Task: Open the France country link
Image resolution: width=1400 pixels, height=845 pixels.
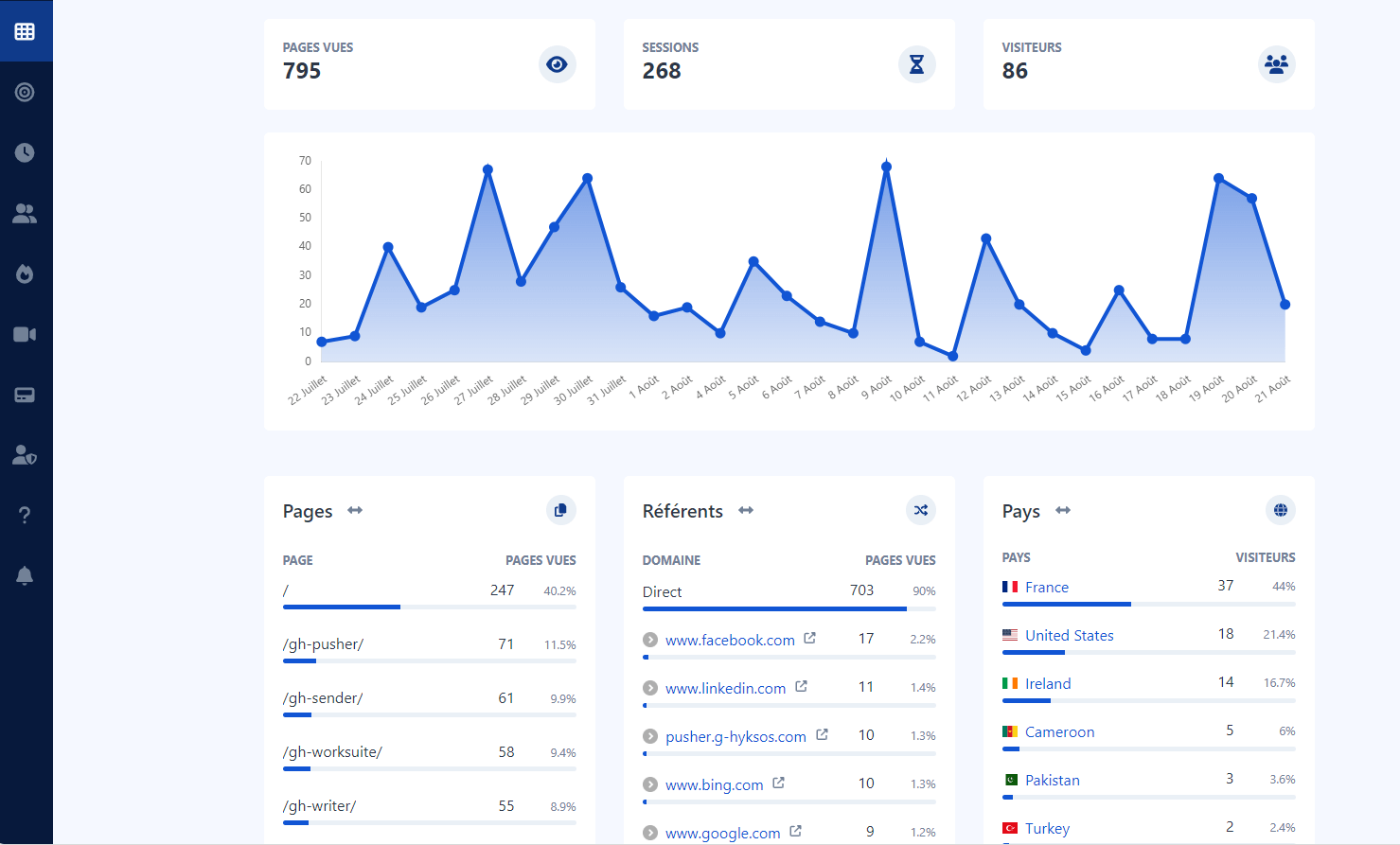Action: (x=1047, y=587)
